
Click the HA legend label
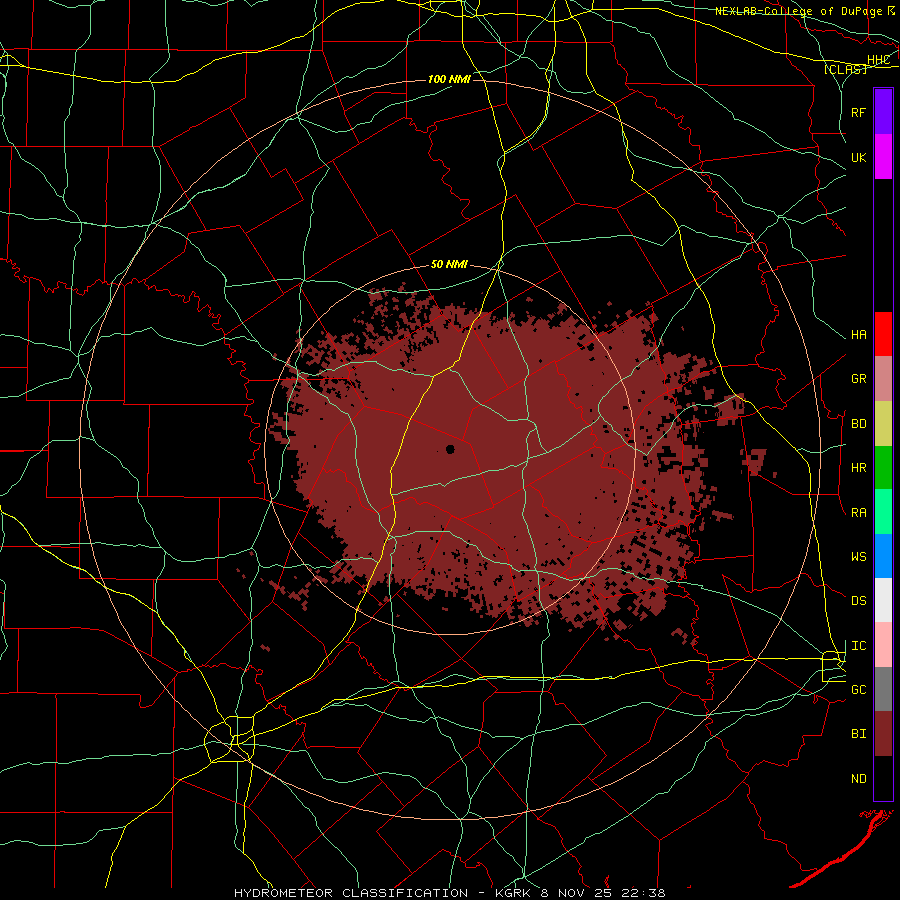pos(859,335)
